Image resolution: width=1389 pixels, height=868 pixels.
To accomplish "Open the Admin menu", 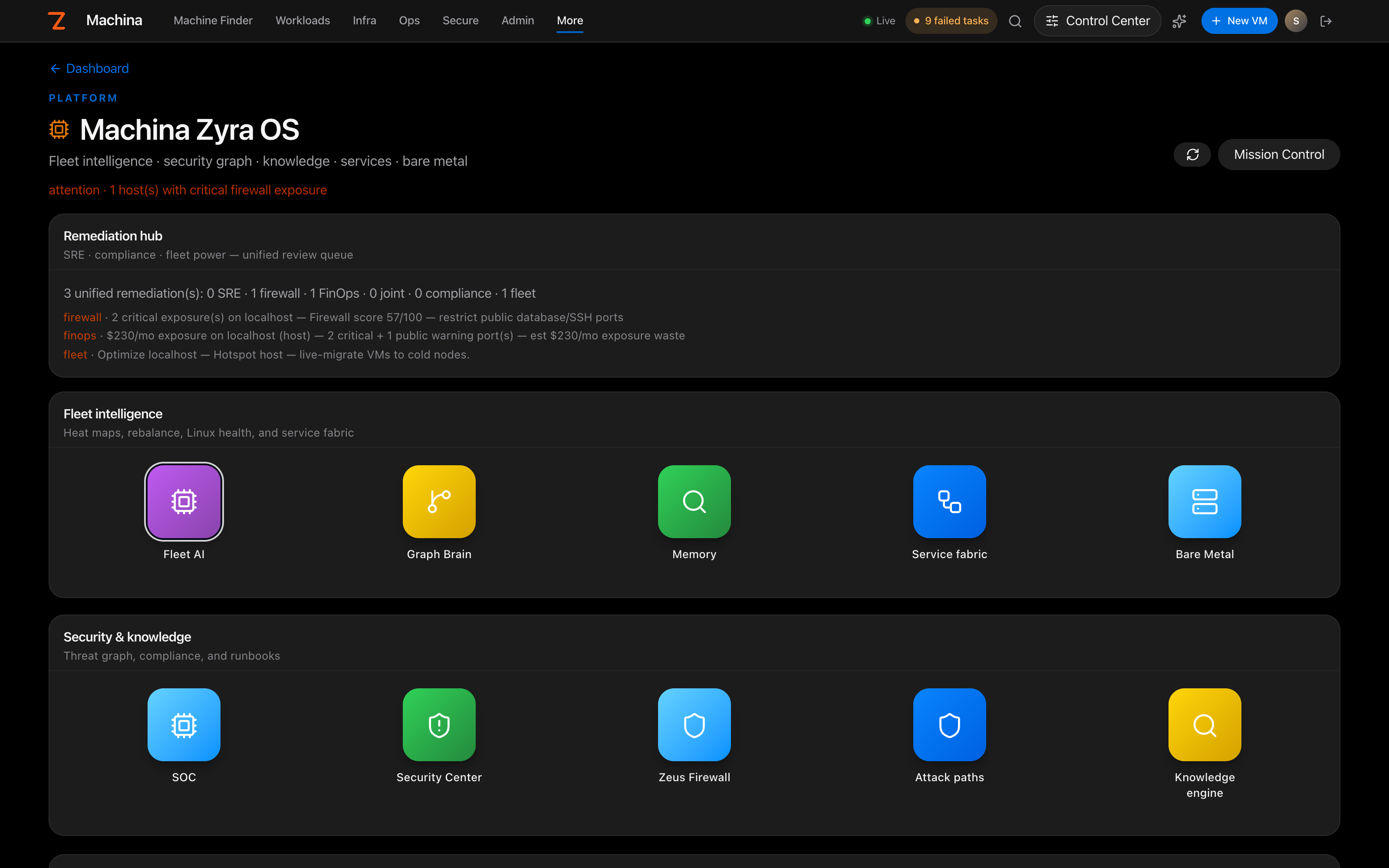I will point(518,21).
